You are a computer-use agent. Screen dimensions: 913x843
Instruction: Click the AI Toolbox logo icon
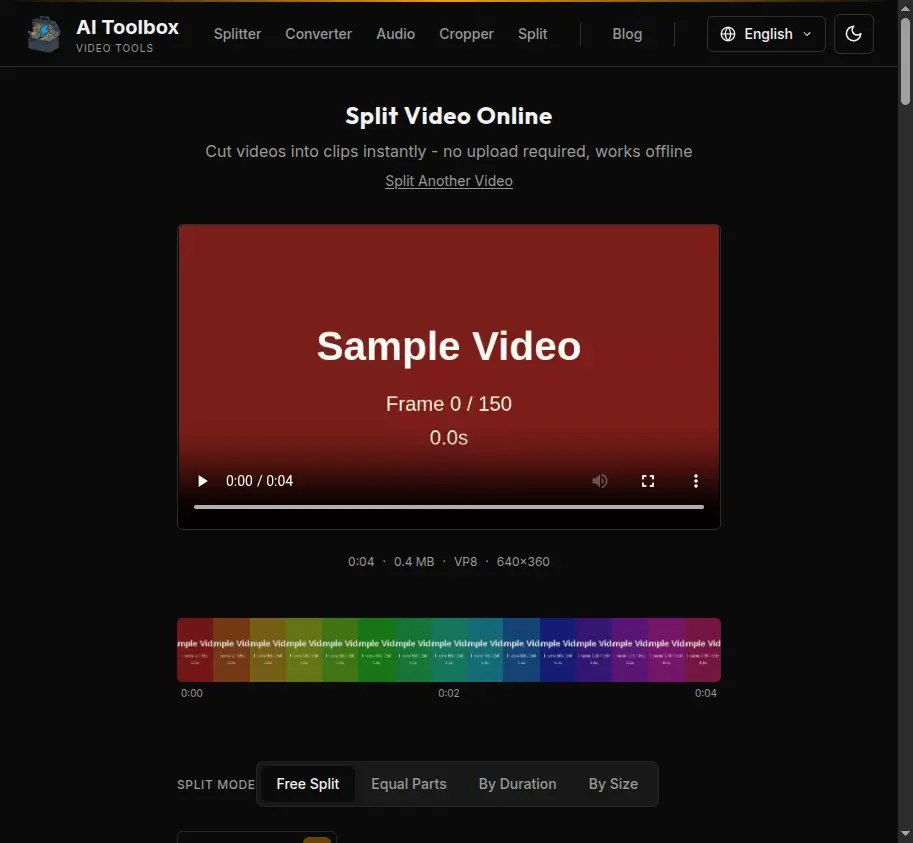click(x=44, y=34)
